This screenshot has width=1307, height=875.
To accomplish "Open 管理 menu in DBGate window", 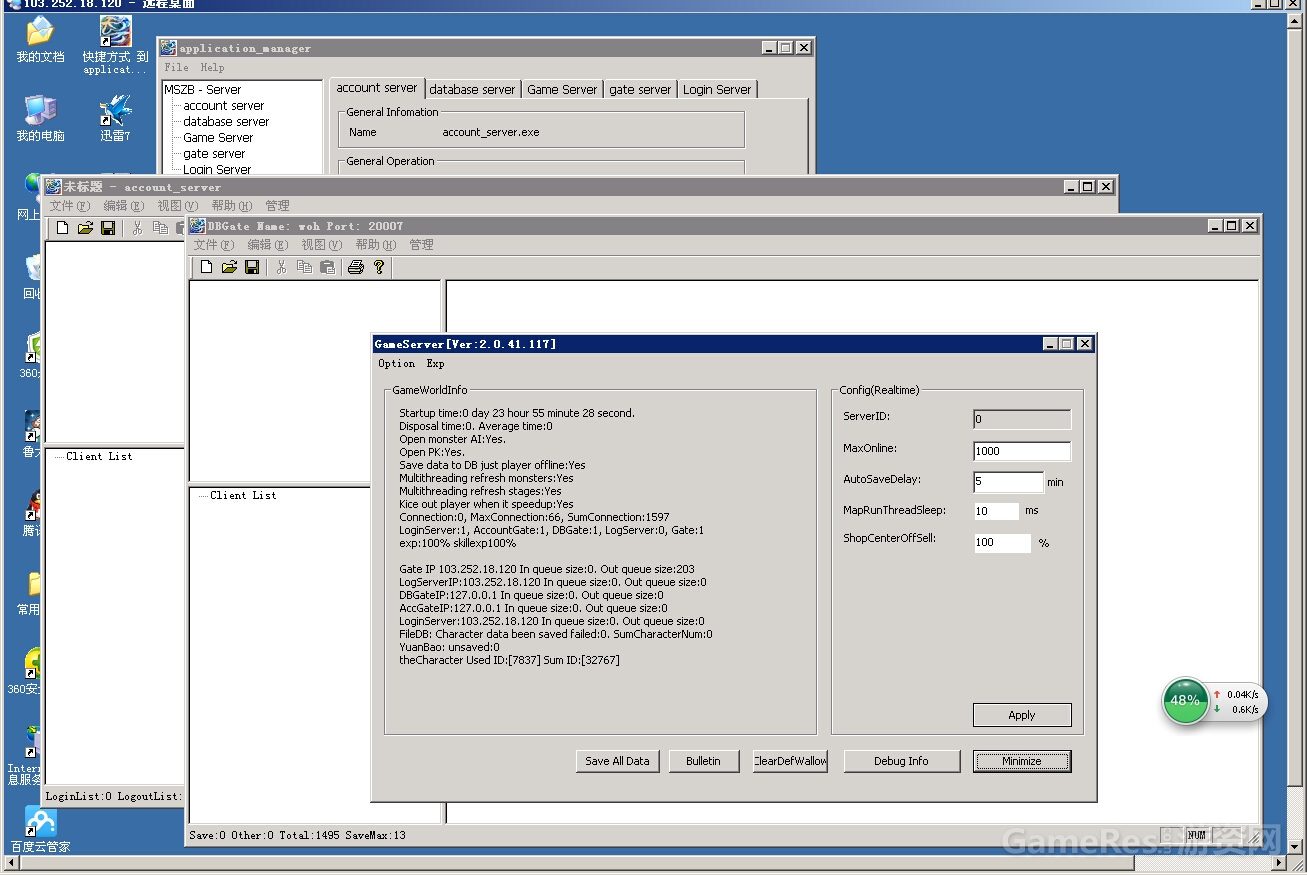I will click(421, 245).
